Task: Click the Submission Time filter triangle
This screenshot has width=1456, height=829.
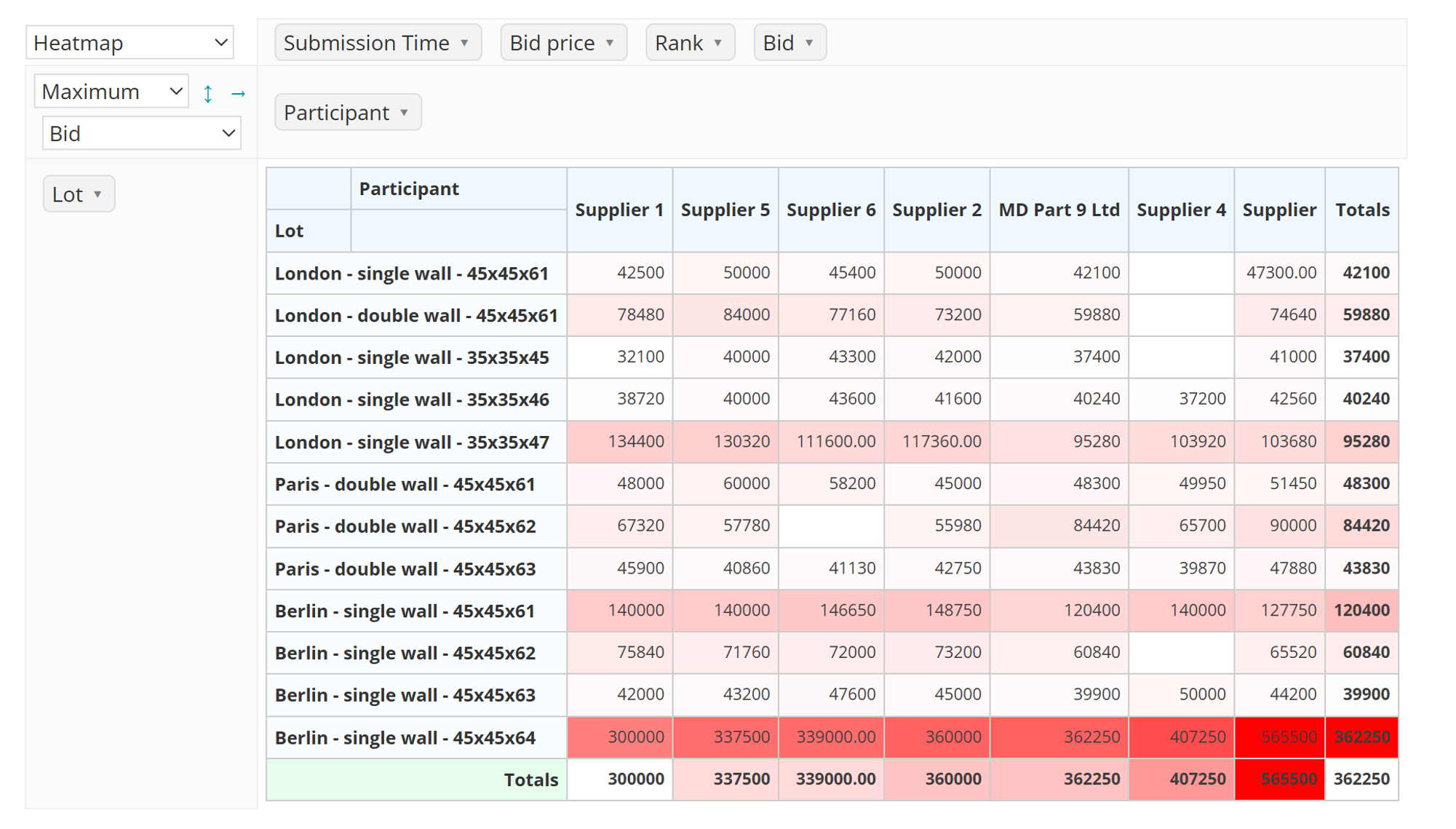Action: [x=464, y=43]
